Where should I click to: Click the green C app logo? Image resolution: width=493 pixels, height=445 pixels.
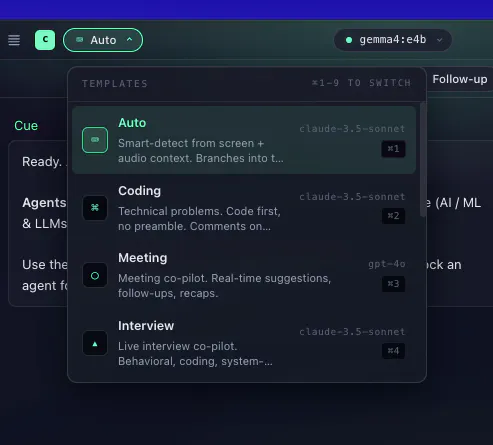(45, 40)
